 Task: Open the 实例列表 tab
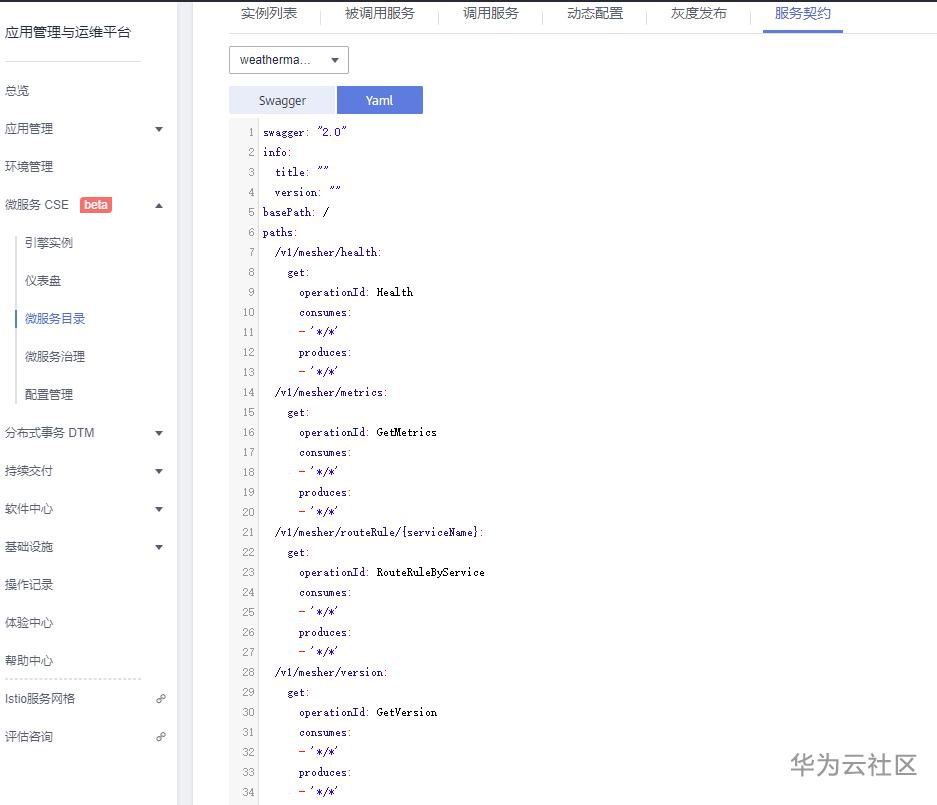(x=269, y=13)
